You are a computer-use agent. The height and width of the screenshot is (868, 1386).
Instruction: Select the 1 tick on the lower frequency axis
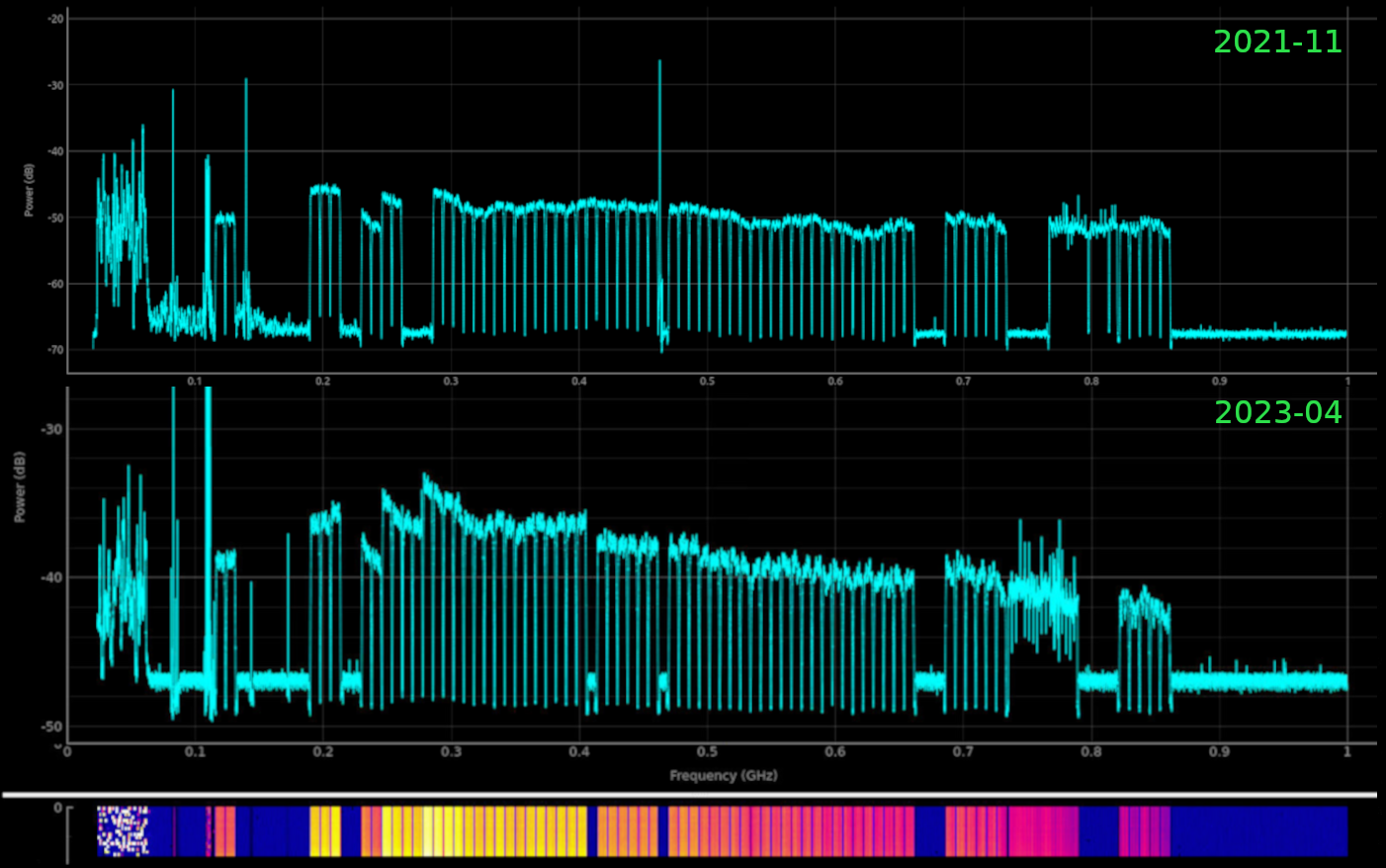click(x=1346, y=752)
